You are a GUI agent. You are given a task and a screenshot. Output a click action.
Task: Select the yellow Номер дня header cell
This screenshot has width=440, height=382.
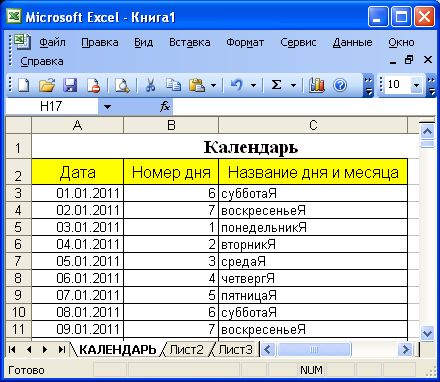click(171, 172)
